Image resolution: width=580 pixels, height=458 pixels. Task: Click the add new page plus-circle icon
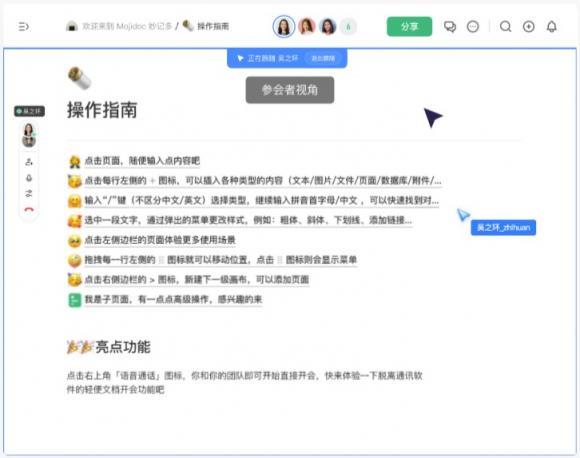coord(529,27)
